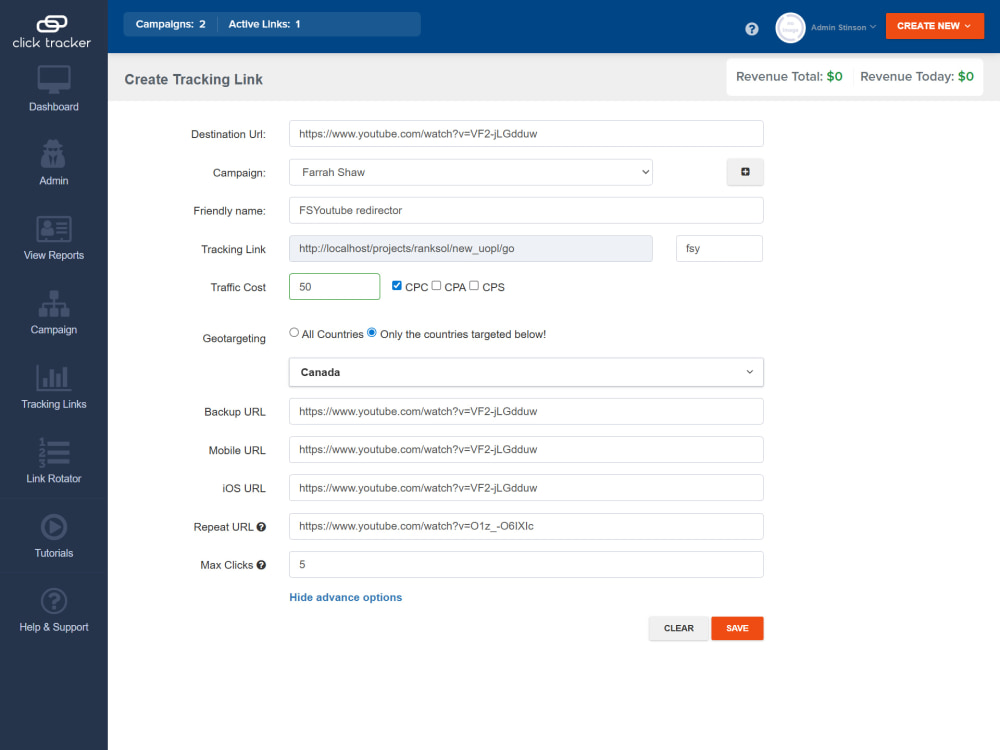Click the click tracker logo
Viewport: 1000px width, 750px height.
click(52, 32)
